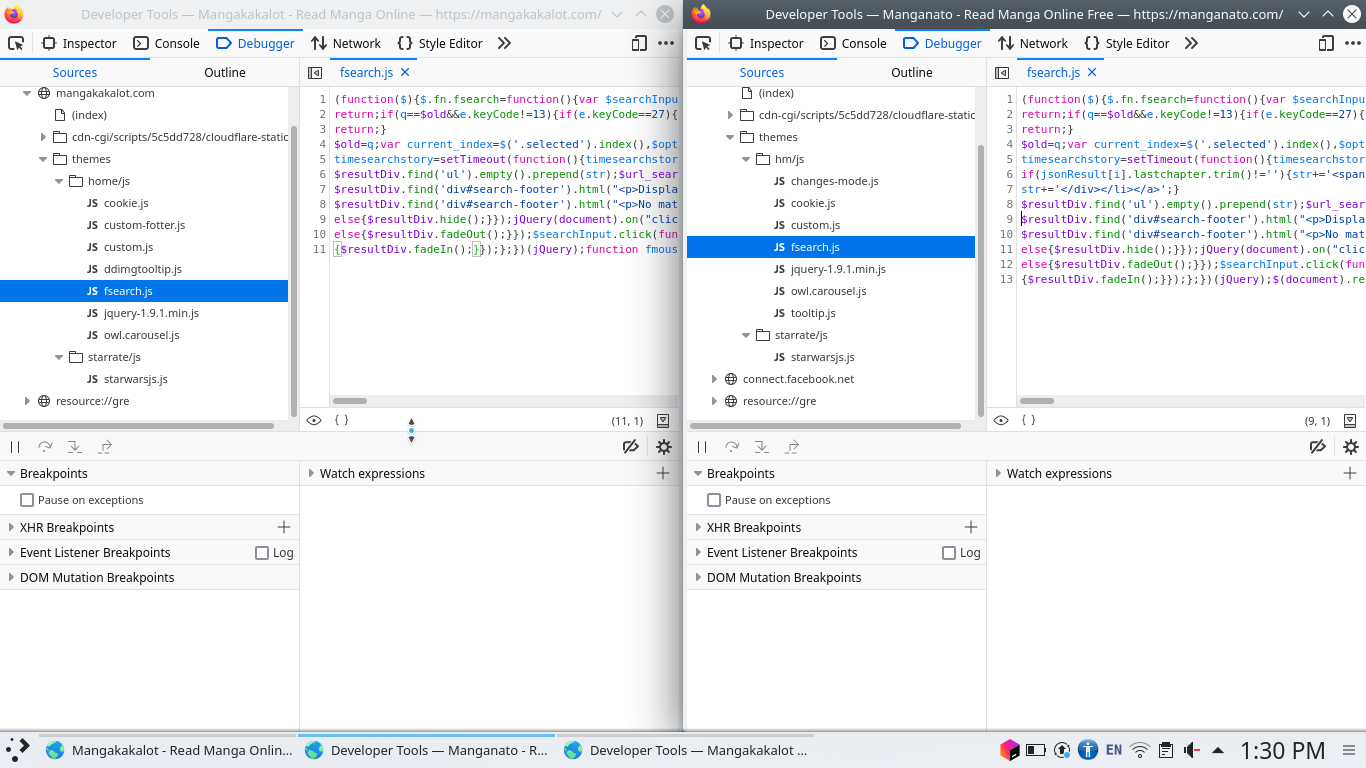This screenshot has height=768, width=1366.
Task: Toggle deactivate breakpoints in Mangakakalot debugger
Action: point(630,447)
